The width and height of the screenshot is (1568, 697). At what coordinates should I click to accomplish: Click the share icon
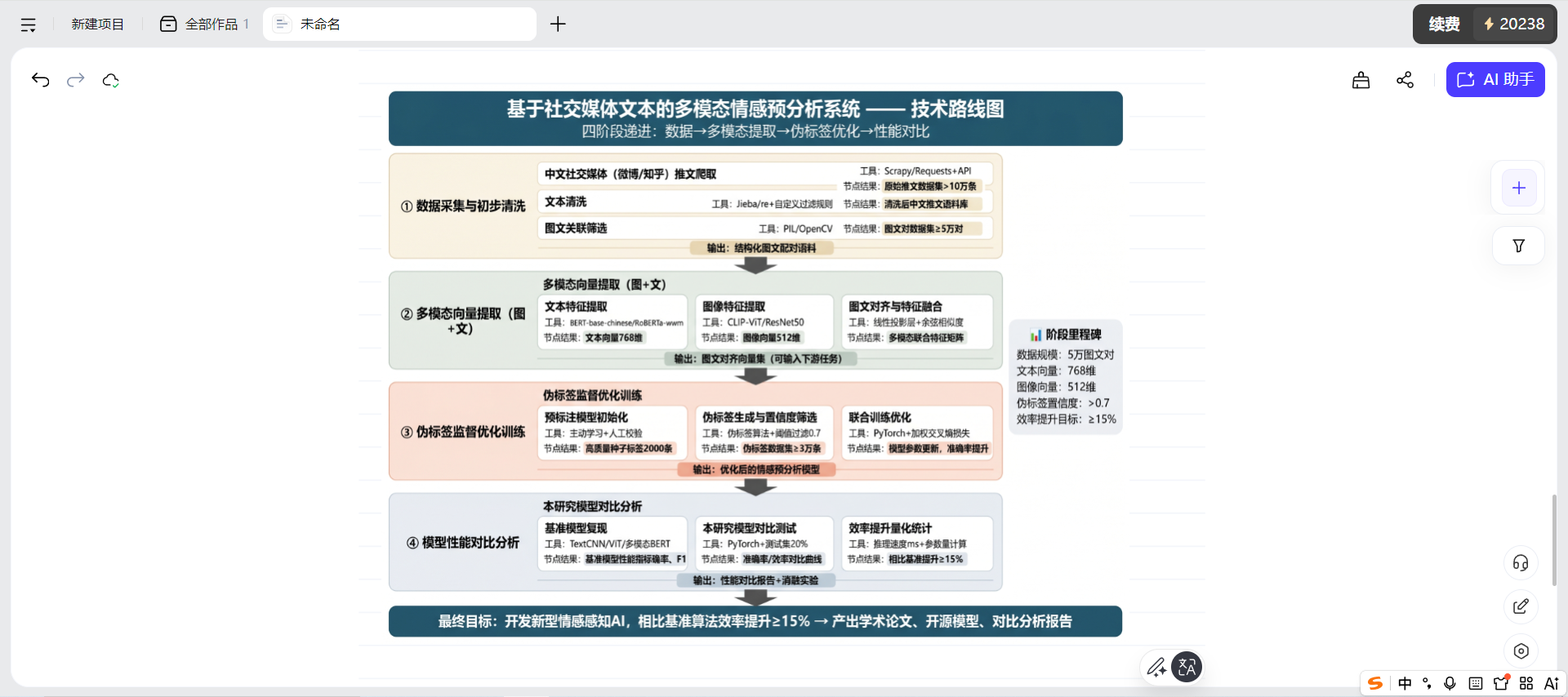click(1405, 80)
